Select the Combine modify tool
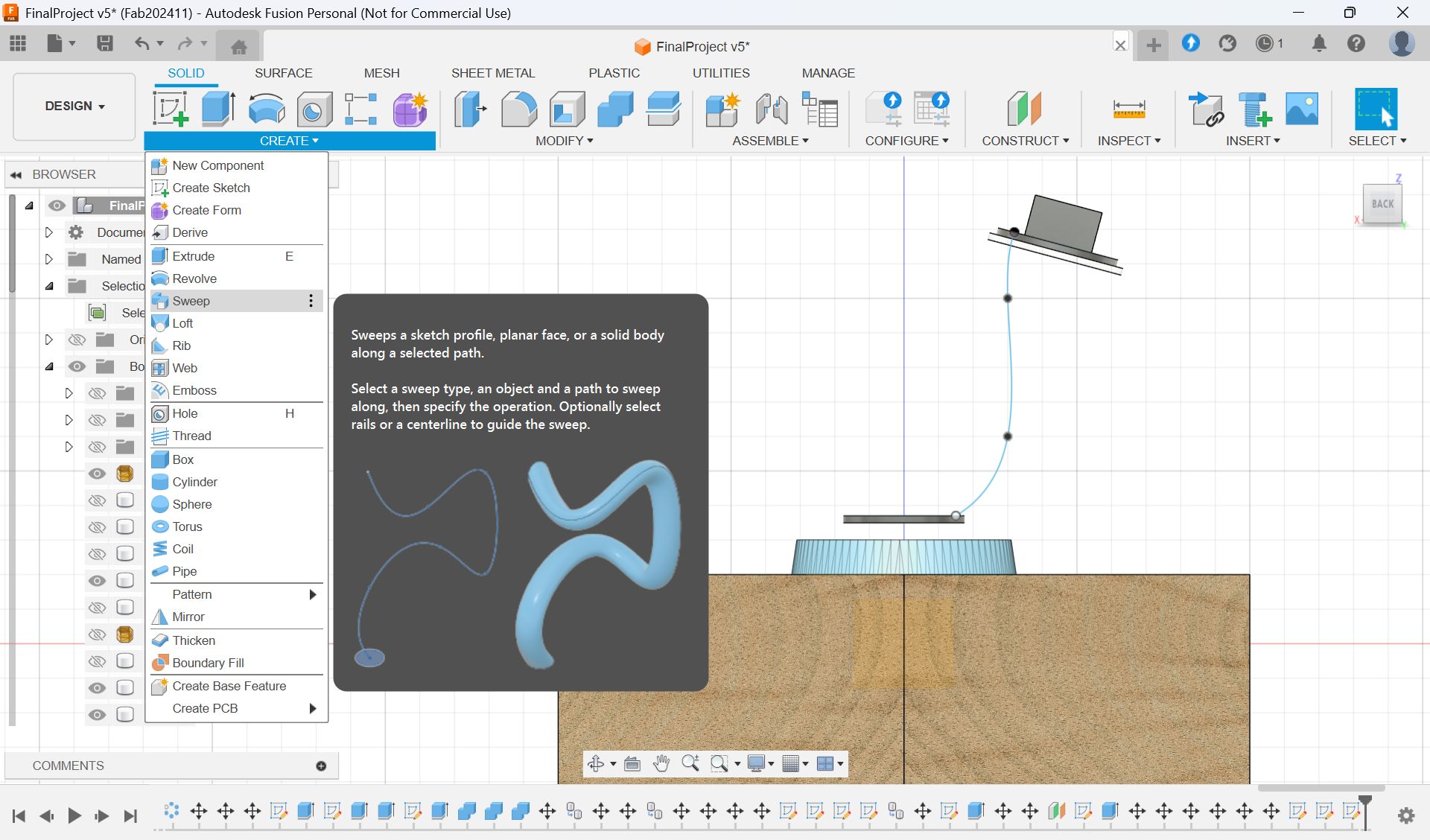This screenshot has width=1430, height=840. 615,109
